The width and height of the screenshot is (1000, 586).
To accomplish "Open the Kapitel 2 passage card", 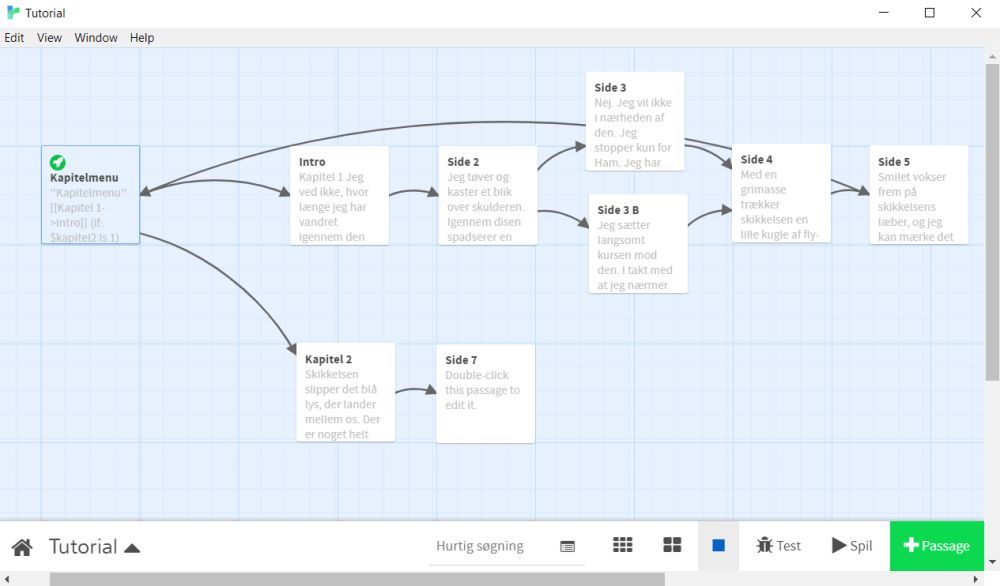I will [x=344, y=392].
